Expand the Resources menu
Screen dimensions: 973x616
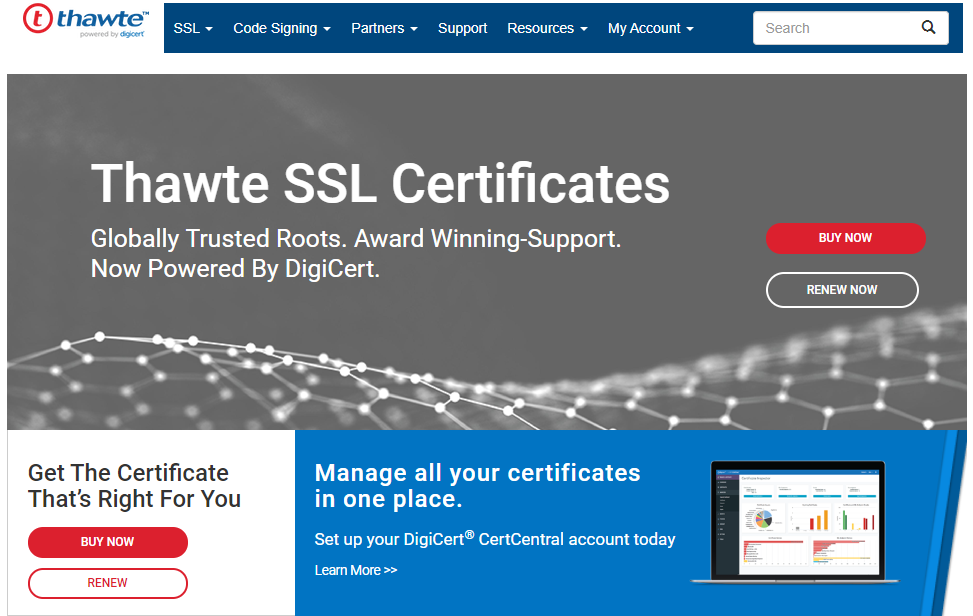[x=547, y=28]
